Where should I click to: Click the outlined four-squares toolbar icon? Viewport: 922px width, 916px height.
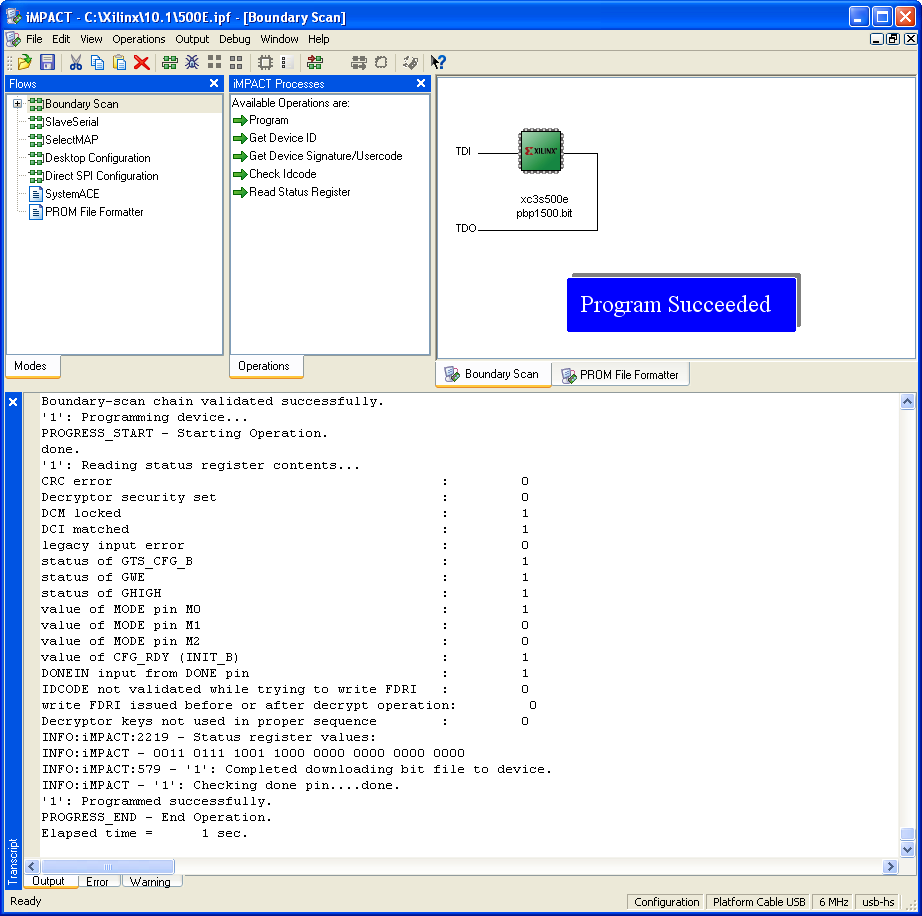[236, 62]
